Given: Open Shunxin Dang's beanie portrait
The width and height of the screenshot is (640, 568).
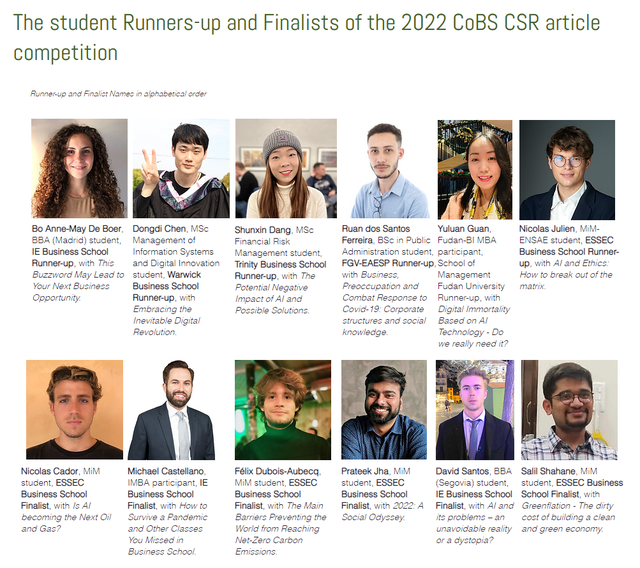Looking at the screenshot, I should (286, 168).
